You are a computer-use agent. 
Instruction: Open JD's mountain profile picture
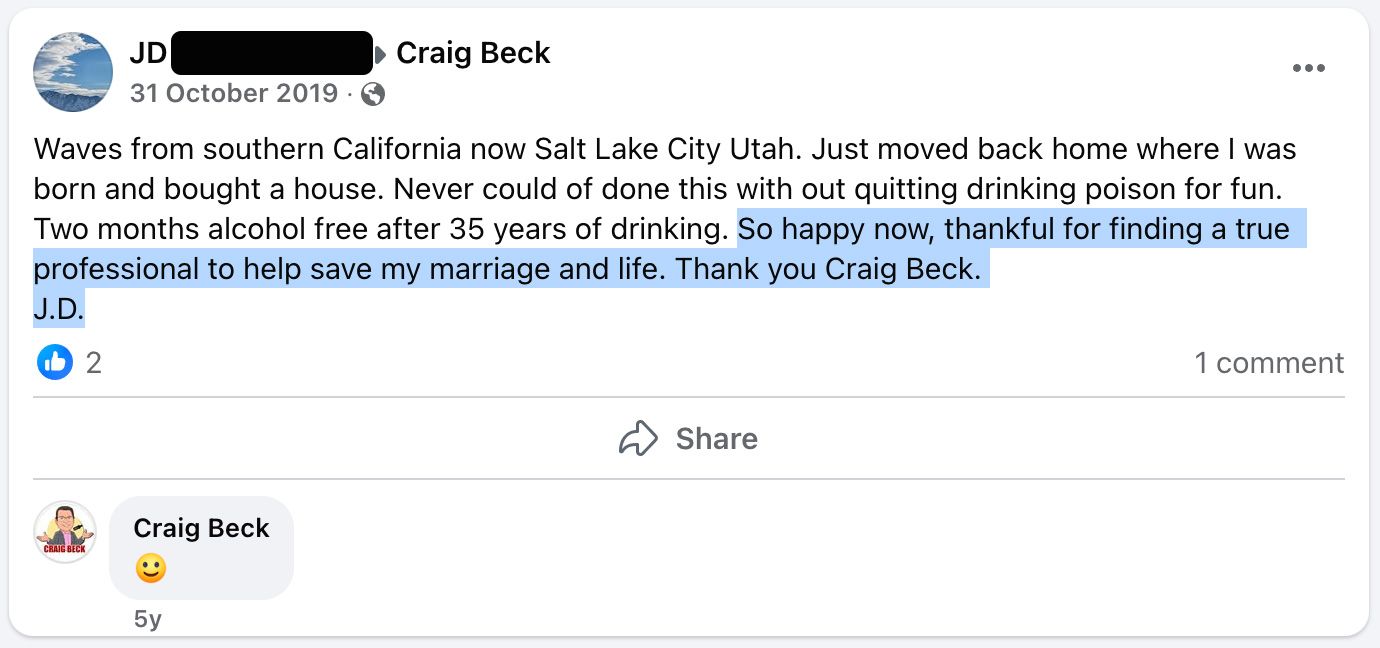[x=73, y=71]
